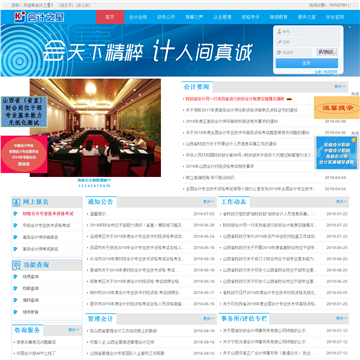Select the 工作动态 tab header
Viewport: 360px width, 360px height.
[234, 202]
